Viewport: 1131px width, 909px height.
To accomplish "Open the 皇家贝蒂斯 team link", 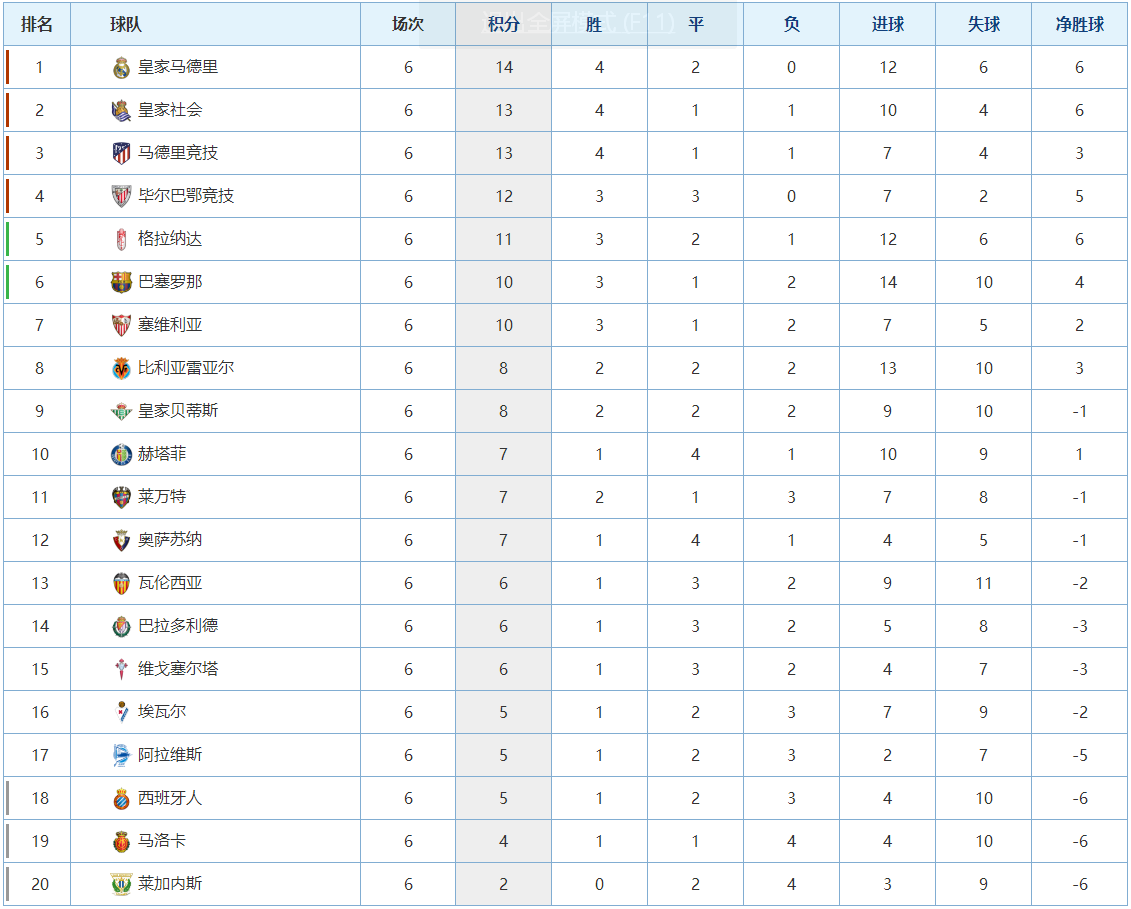I will pos(178,411).
